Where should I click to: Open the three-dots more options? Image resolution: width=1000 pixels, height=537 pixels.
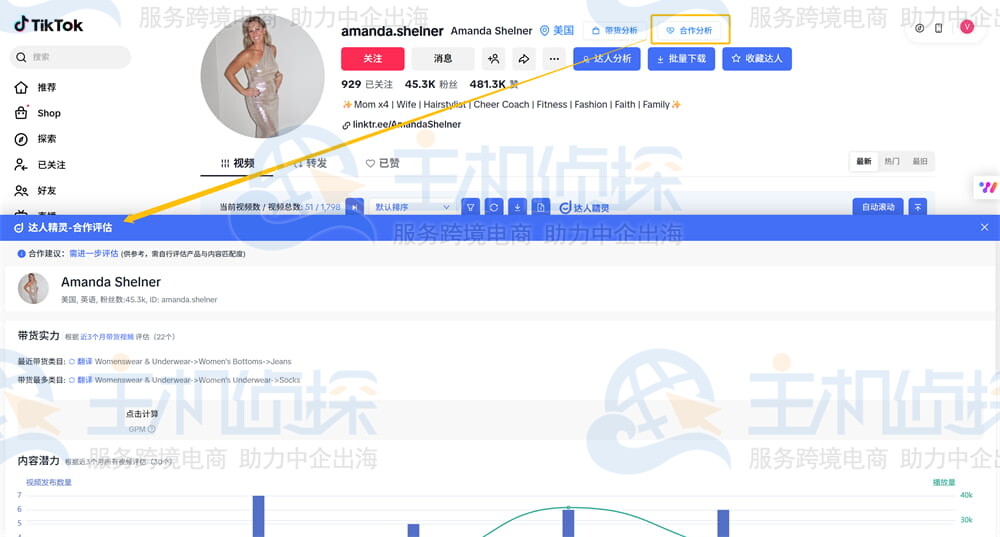point(554,59)
